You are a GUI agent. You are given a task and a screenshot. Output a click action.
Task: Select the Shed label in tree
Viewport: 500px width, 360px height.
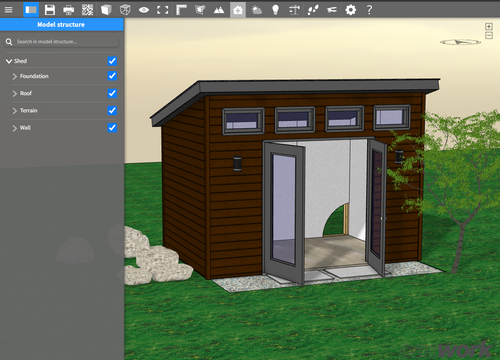click(x=20, y=61)
